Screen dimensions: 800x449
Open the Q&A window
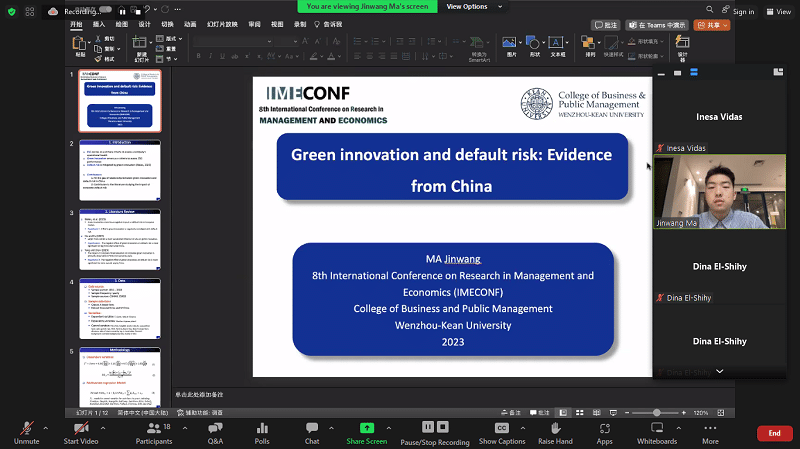click(x=215, y=429)
